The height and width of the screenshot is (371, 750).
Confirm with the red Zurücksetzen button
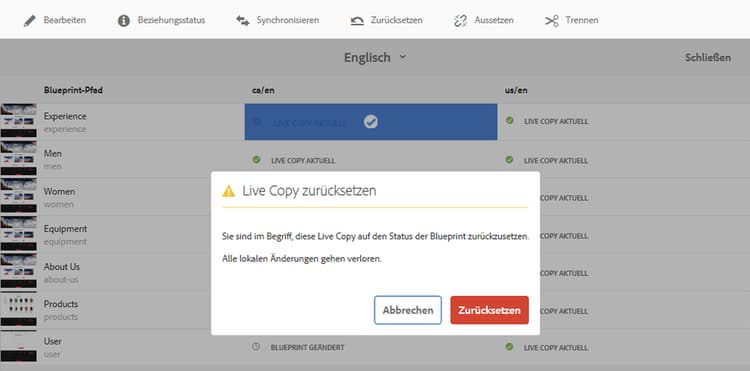(x=489, y=310)
